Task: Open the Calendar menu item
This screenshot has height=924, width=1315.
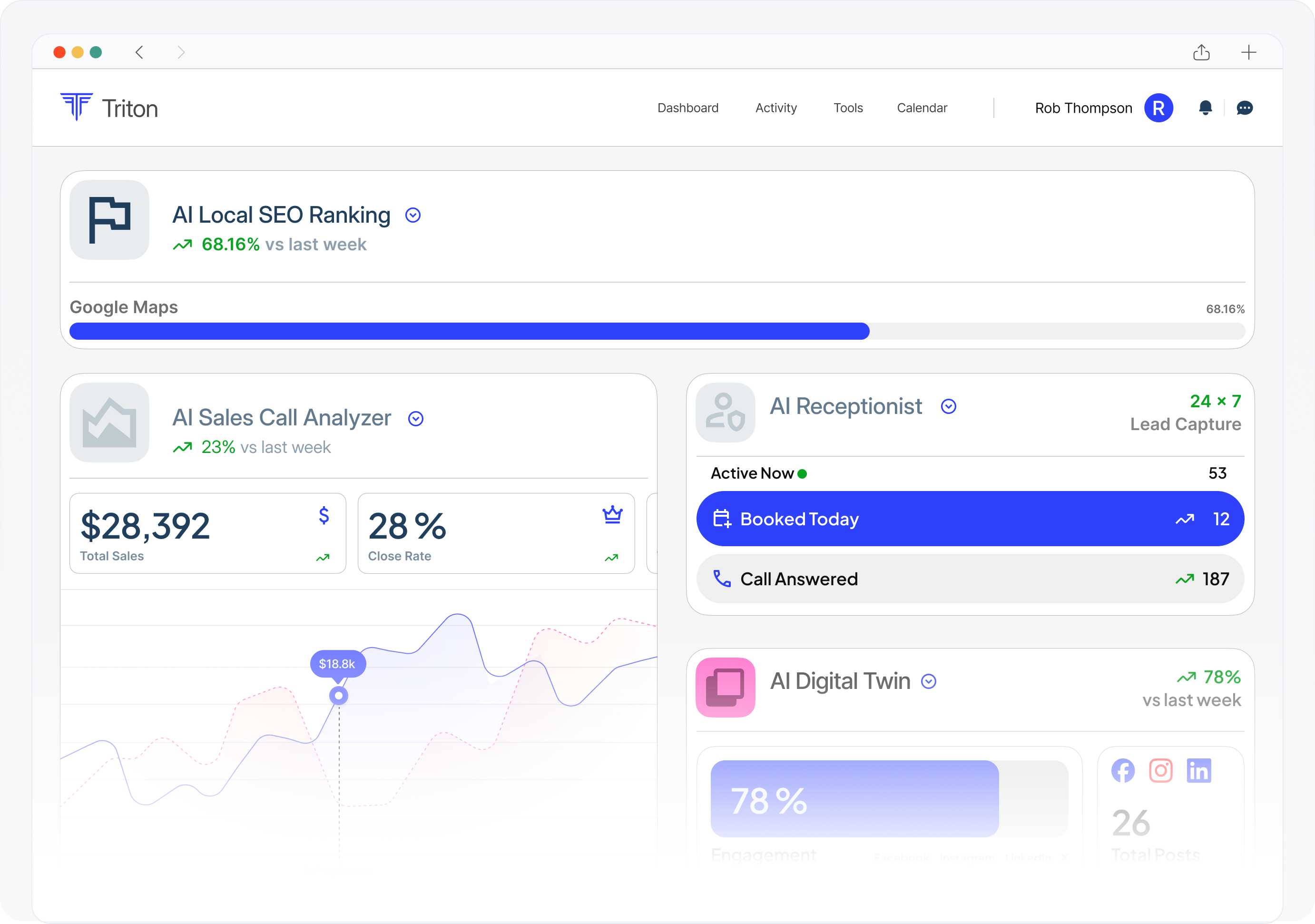Action: tap(922, 108)
